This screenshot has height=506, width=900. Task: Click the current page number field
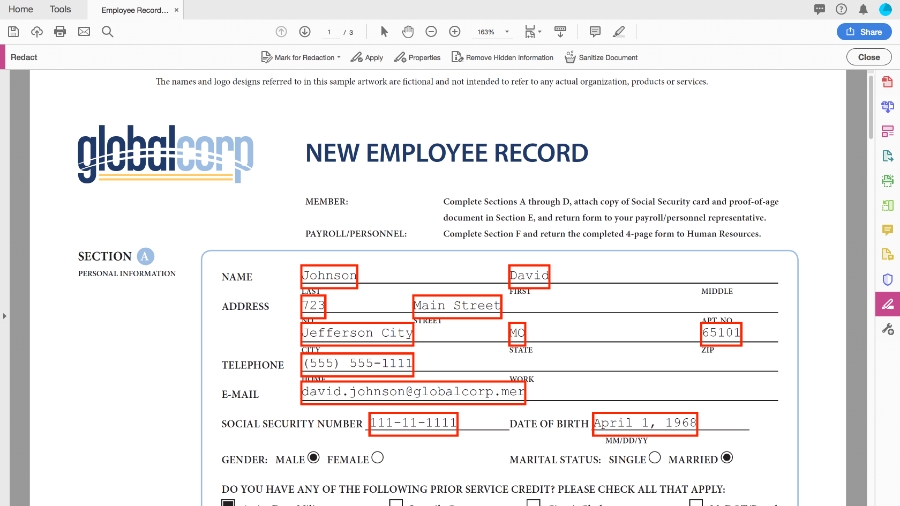pyautogui.click(x=329, y=32)
